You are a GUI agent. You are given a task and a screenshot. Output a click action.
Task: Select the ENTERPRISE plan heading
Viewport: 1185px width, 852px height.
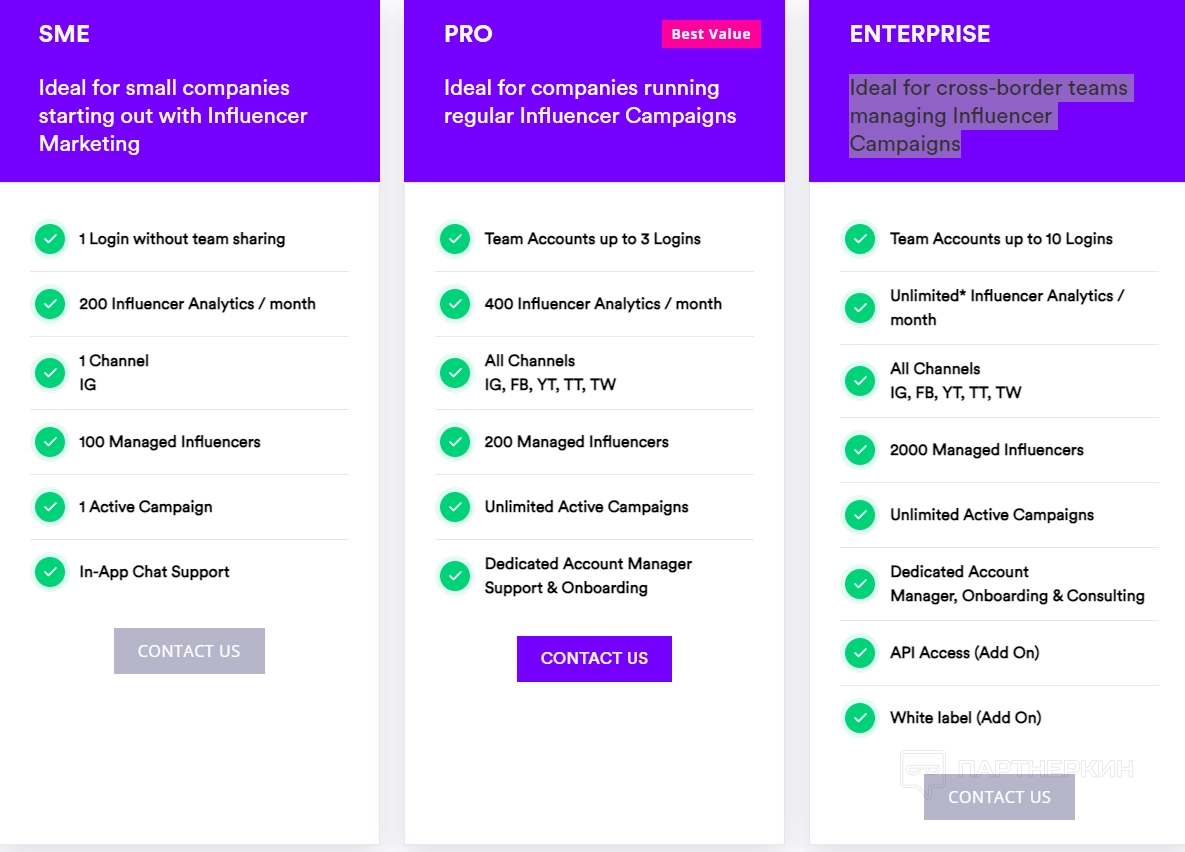point(920,34)
